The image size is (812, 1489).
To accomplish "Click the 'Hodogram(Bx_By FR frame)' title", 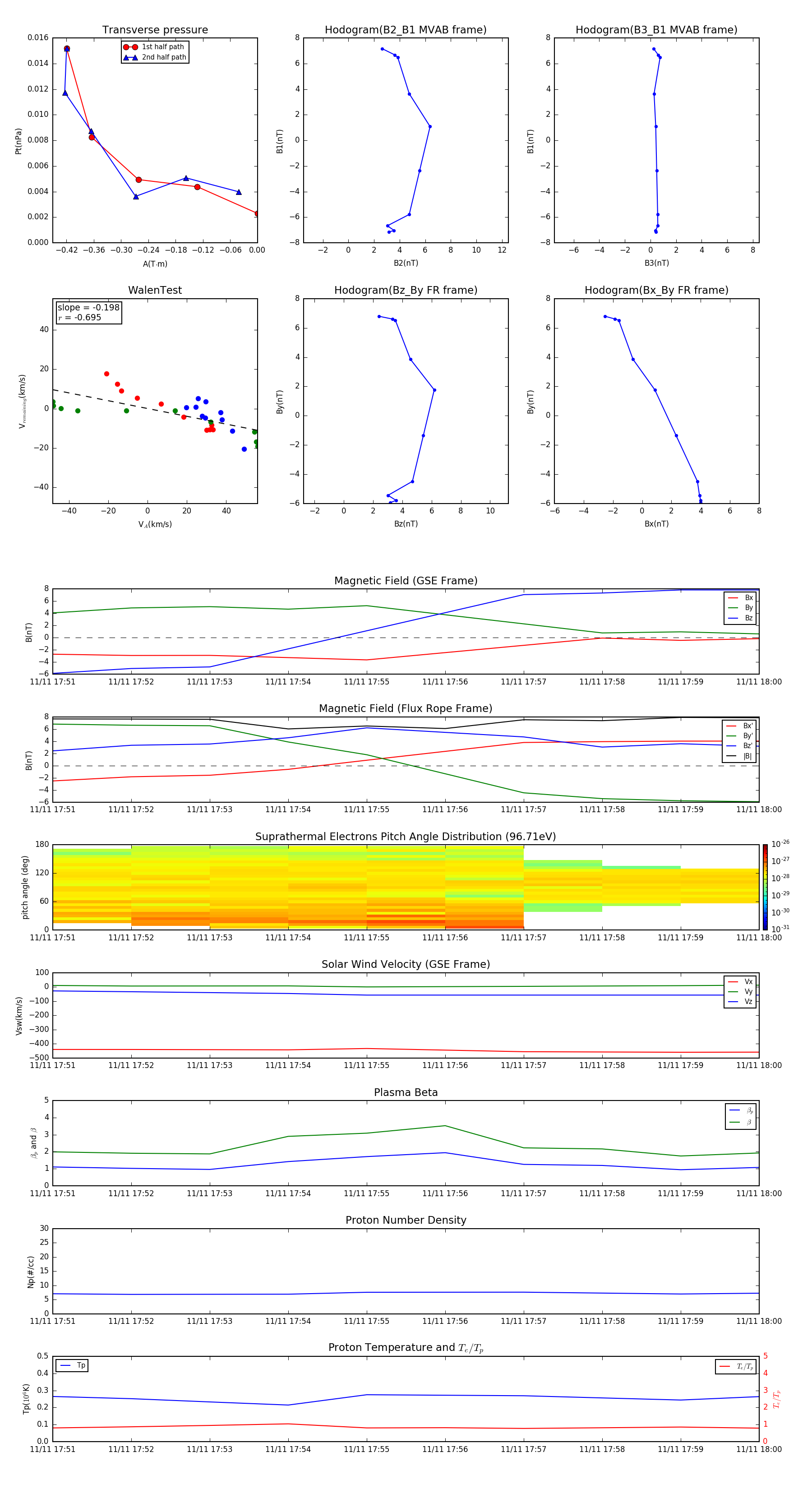I will (x=656, y=290).
